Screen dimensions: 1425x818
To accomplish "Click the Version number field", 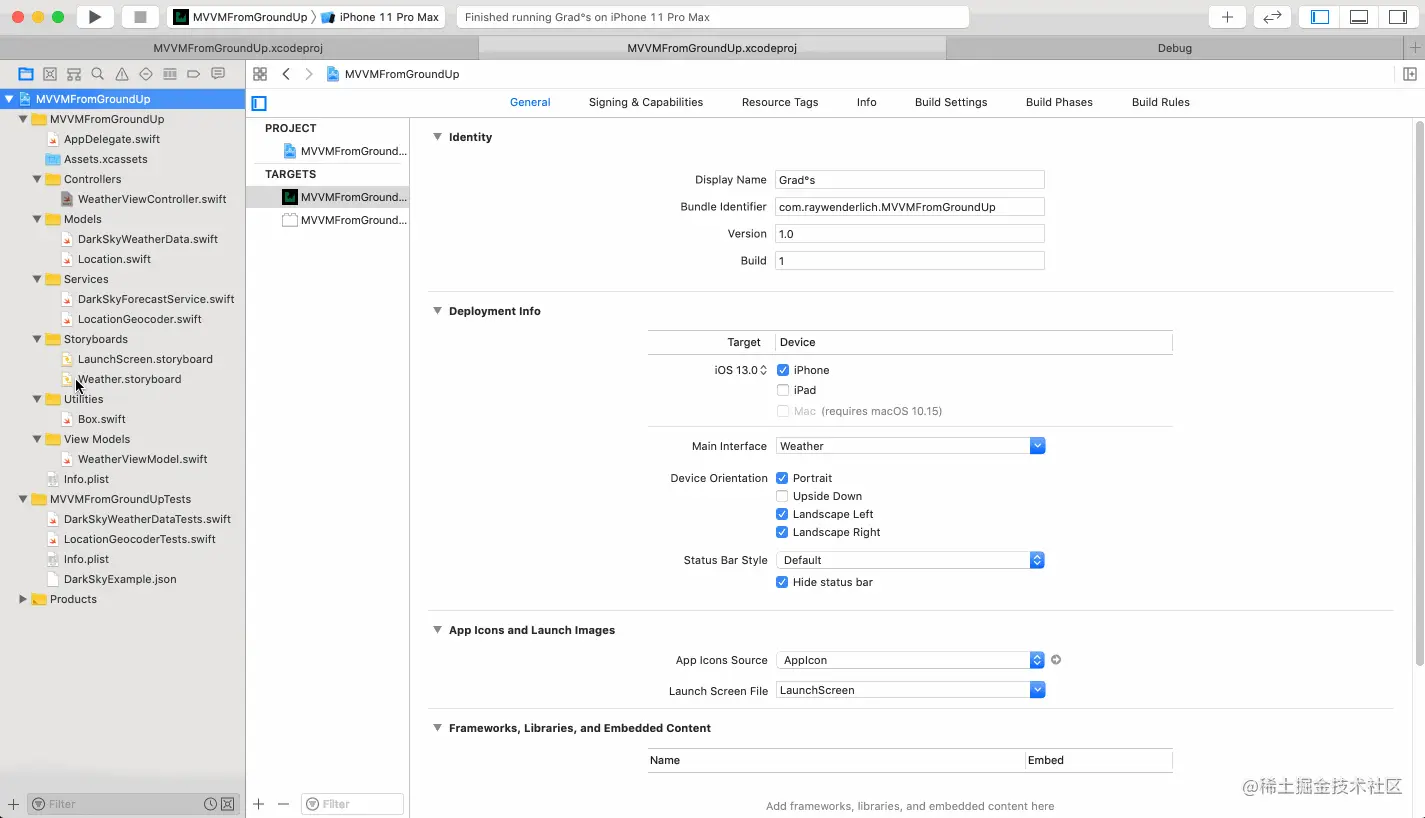I will 910,234.
